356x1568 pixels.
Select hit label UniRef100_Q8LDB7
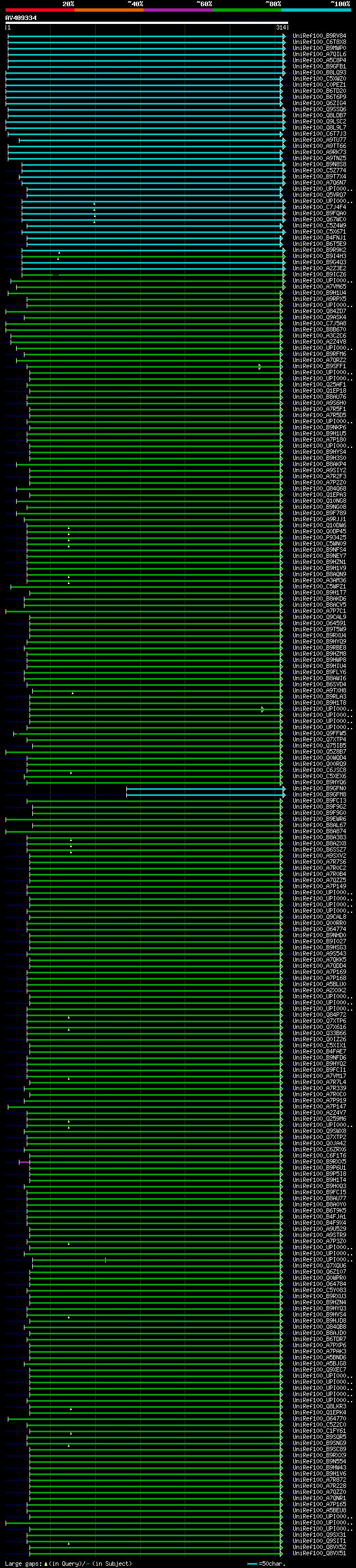pos(319,115)
